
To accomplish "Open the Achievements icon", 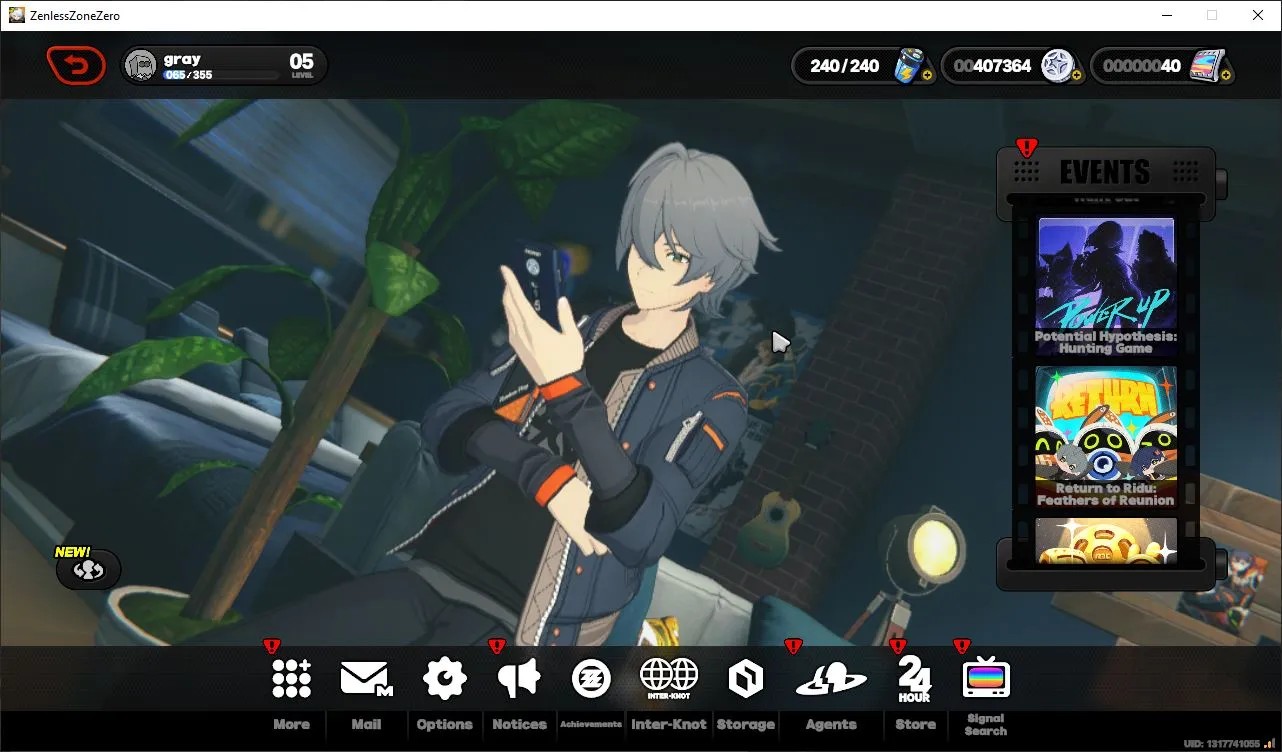I will click(x=591, y=679).
